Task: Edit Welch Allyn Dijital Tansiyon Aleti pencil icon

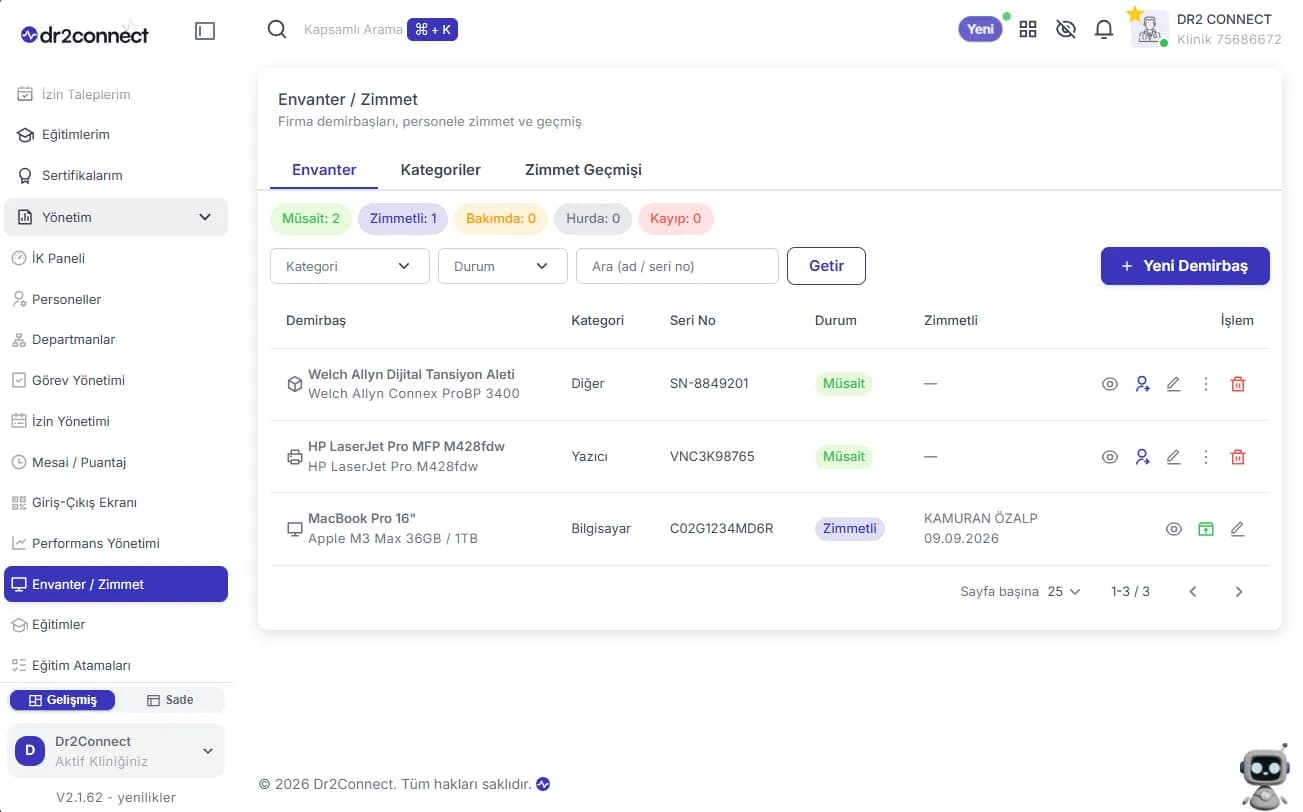Action: (x=1174, y=384)
